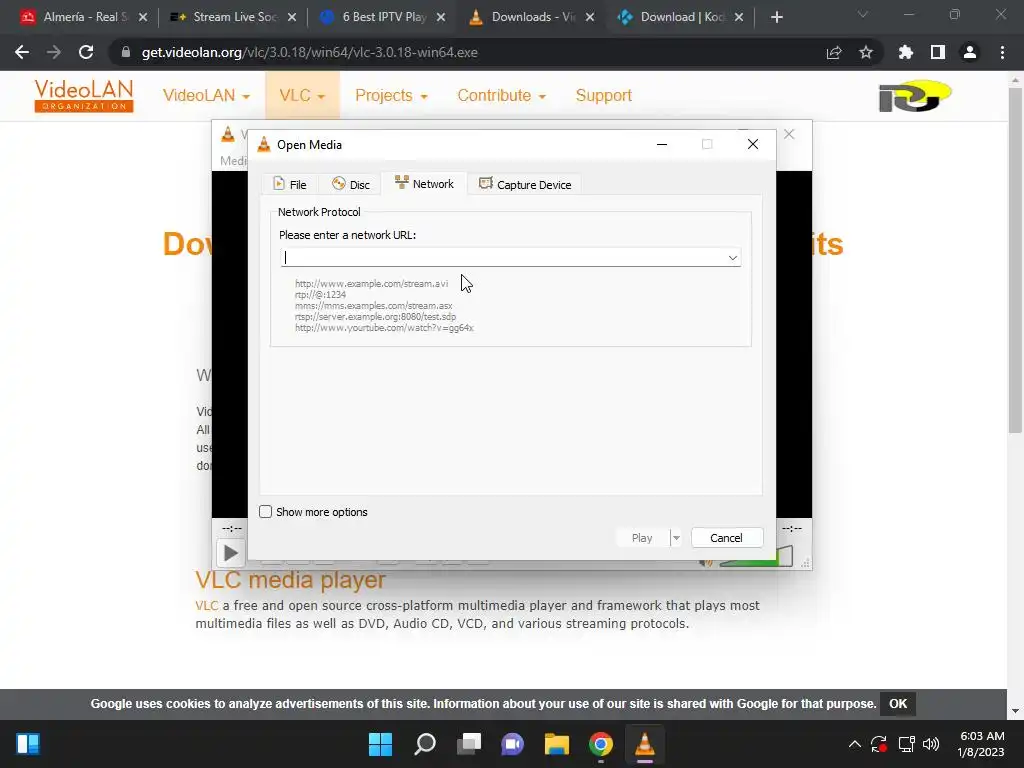The width and height of the screenshot is (1024, 768).
Task: Open the VideoLAN dropdown menu on website
Action: [x=206, y=95]
